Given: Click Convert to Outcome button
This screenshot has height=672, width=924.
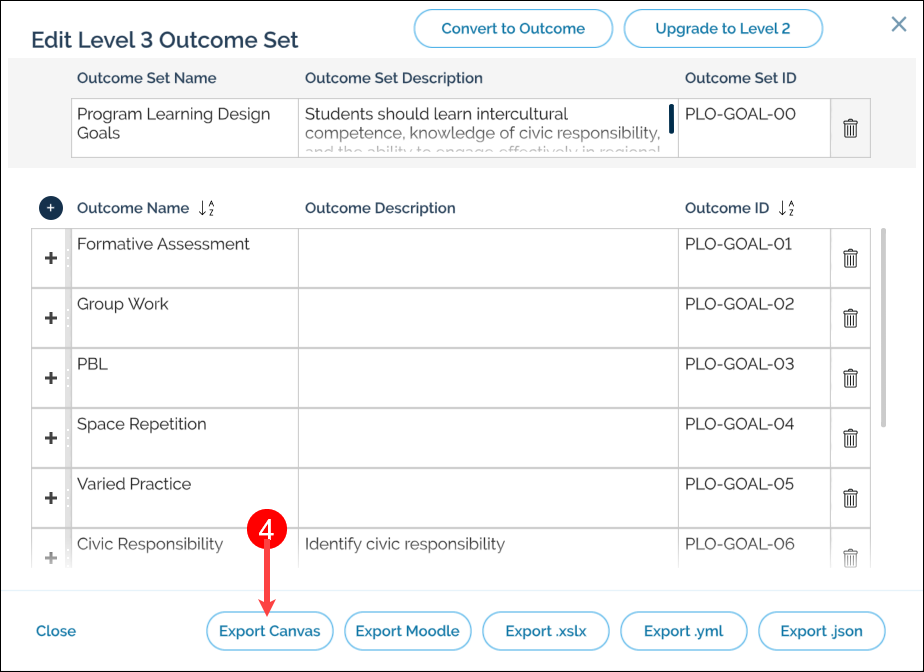Looking at the screenshot, I should [x=513, y=29].
